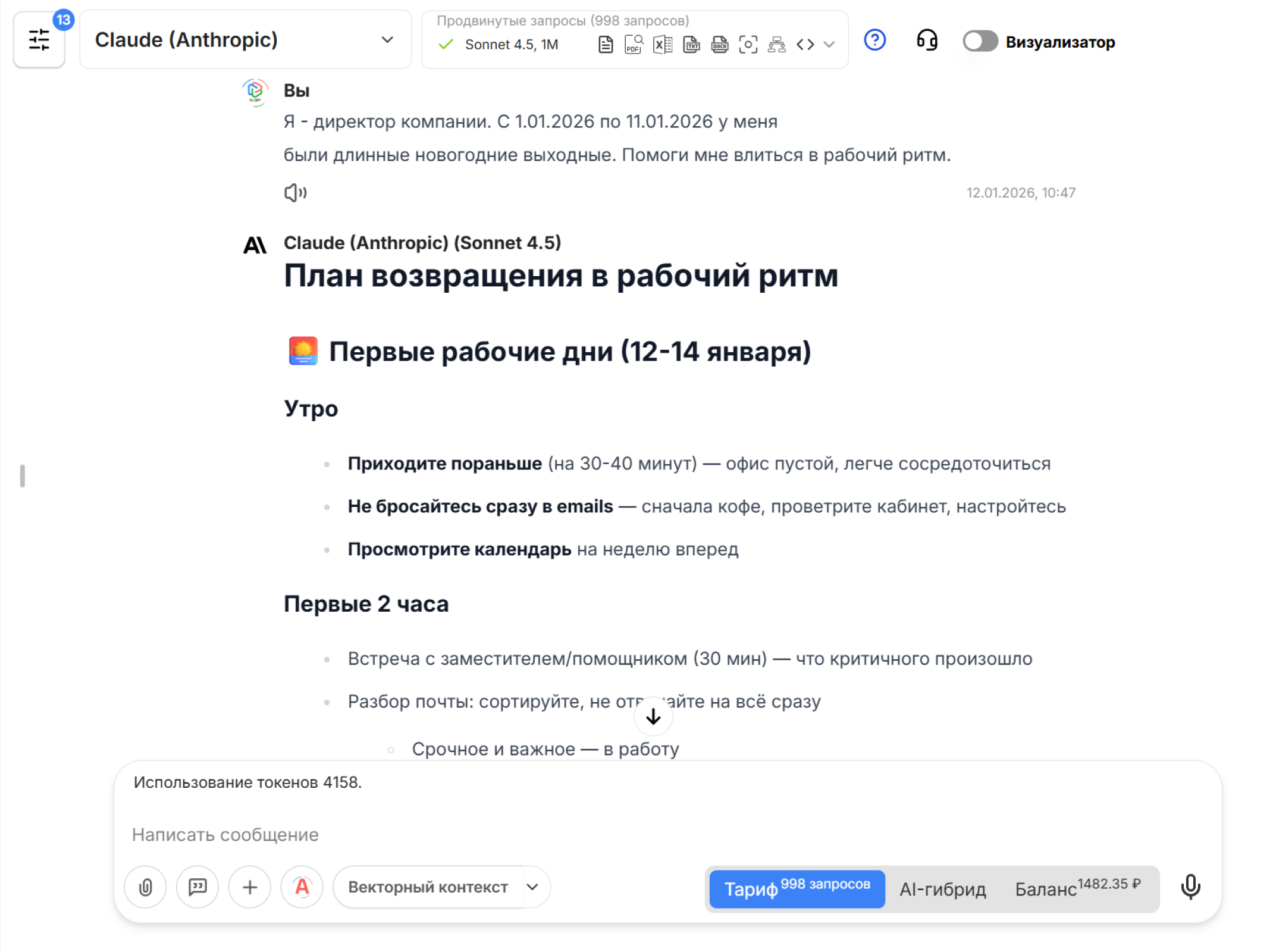
Task: Click the headphones voice mode icon
Action: (927, 41)
